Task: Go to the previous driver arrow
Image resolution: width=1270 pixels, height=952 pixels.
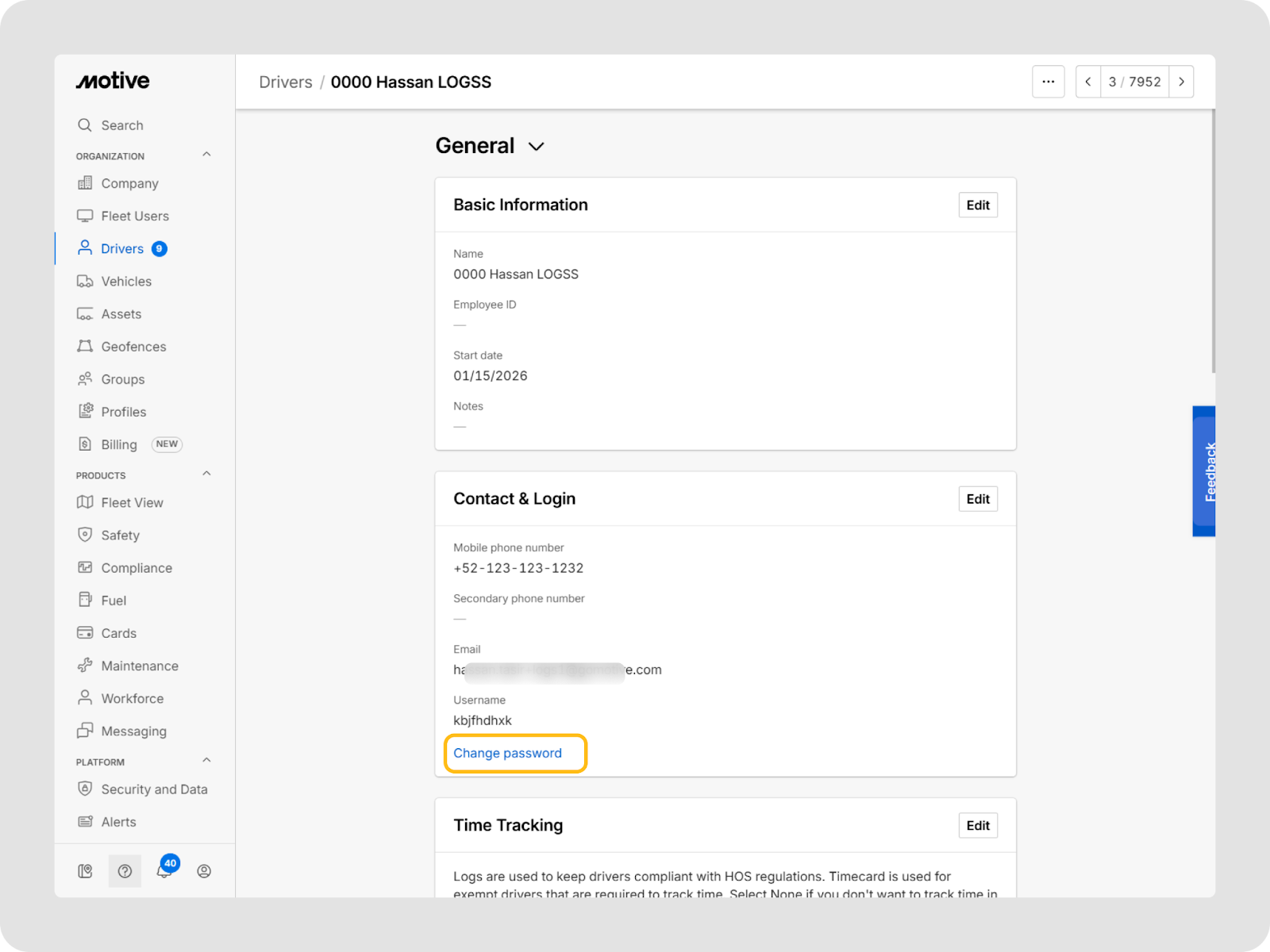Action: 1088,82
